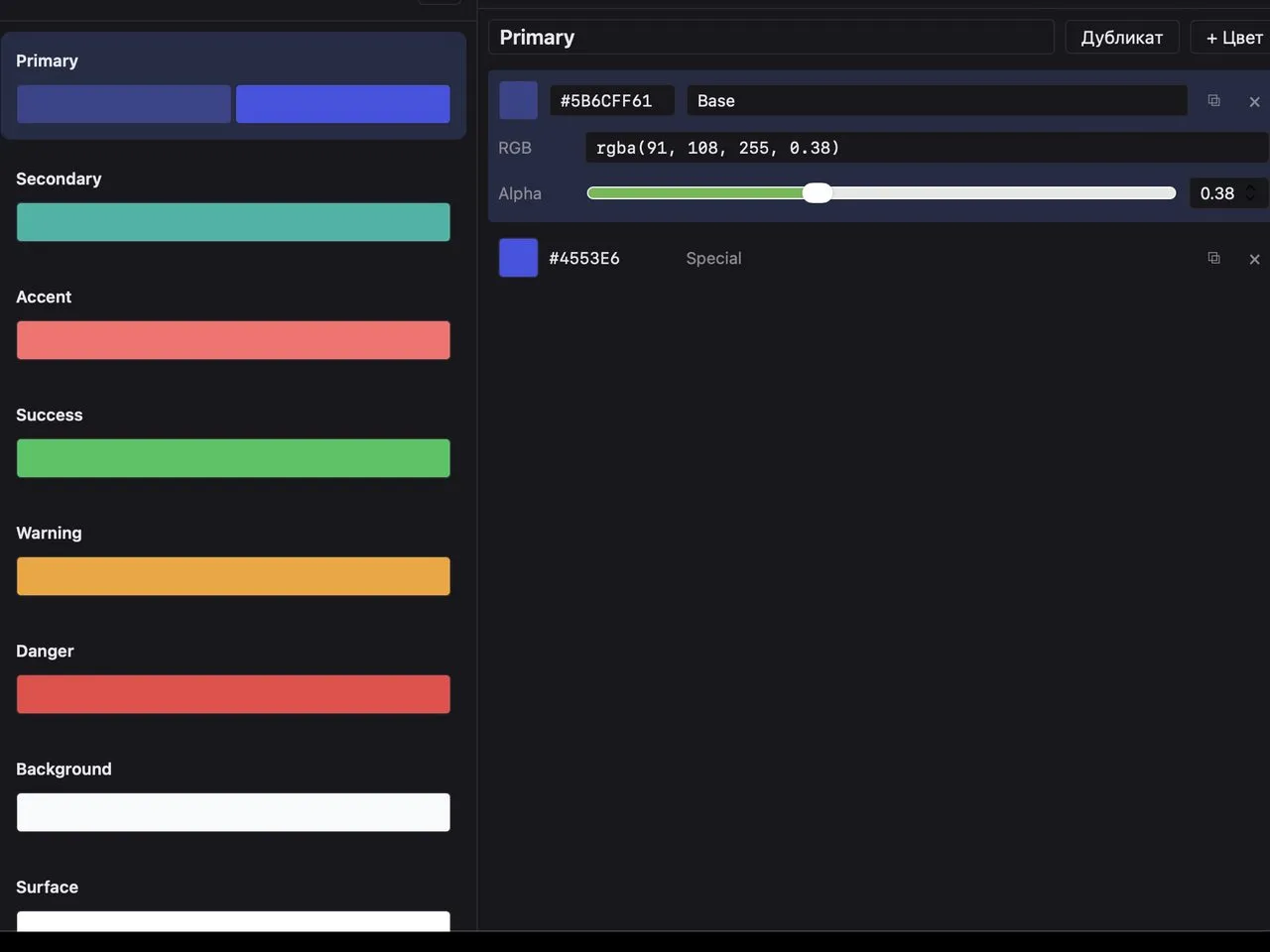The image size is (1270, 952).
Task: Select the #4553E6 hex text
Action: 584,258
